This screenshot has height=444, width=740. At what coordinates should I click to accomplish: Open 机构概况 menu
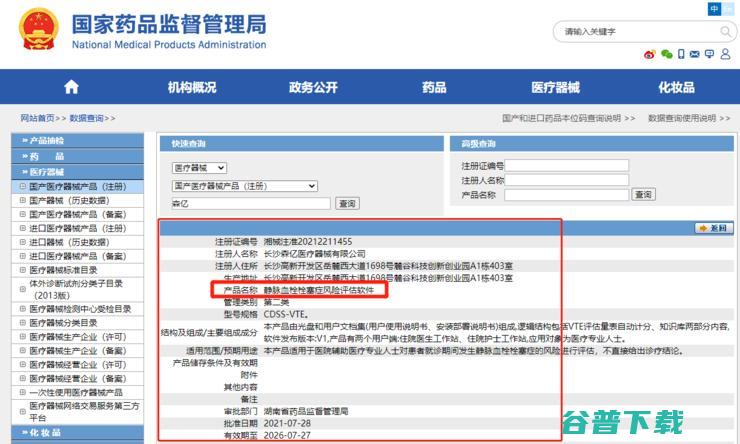(x=192, y=87)
